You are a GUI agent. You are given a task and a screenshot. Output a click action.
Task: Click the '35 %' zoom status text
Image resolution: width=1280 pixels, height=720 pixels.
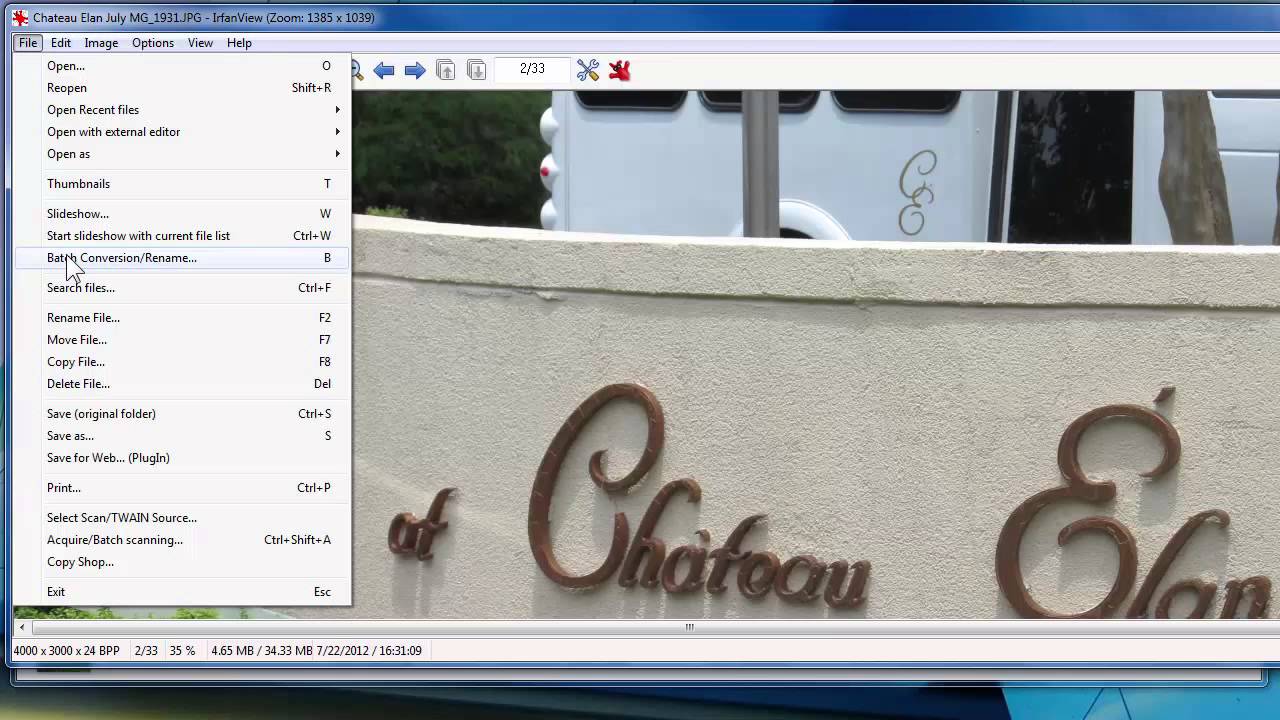(182, 650)
